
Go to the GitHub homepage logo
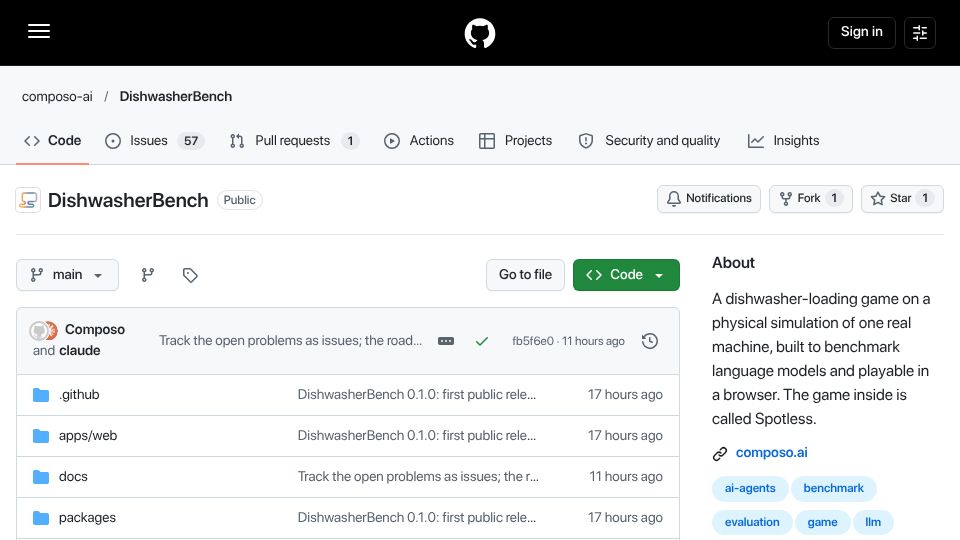click(x=479, y=33)
